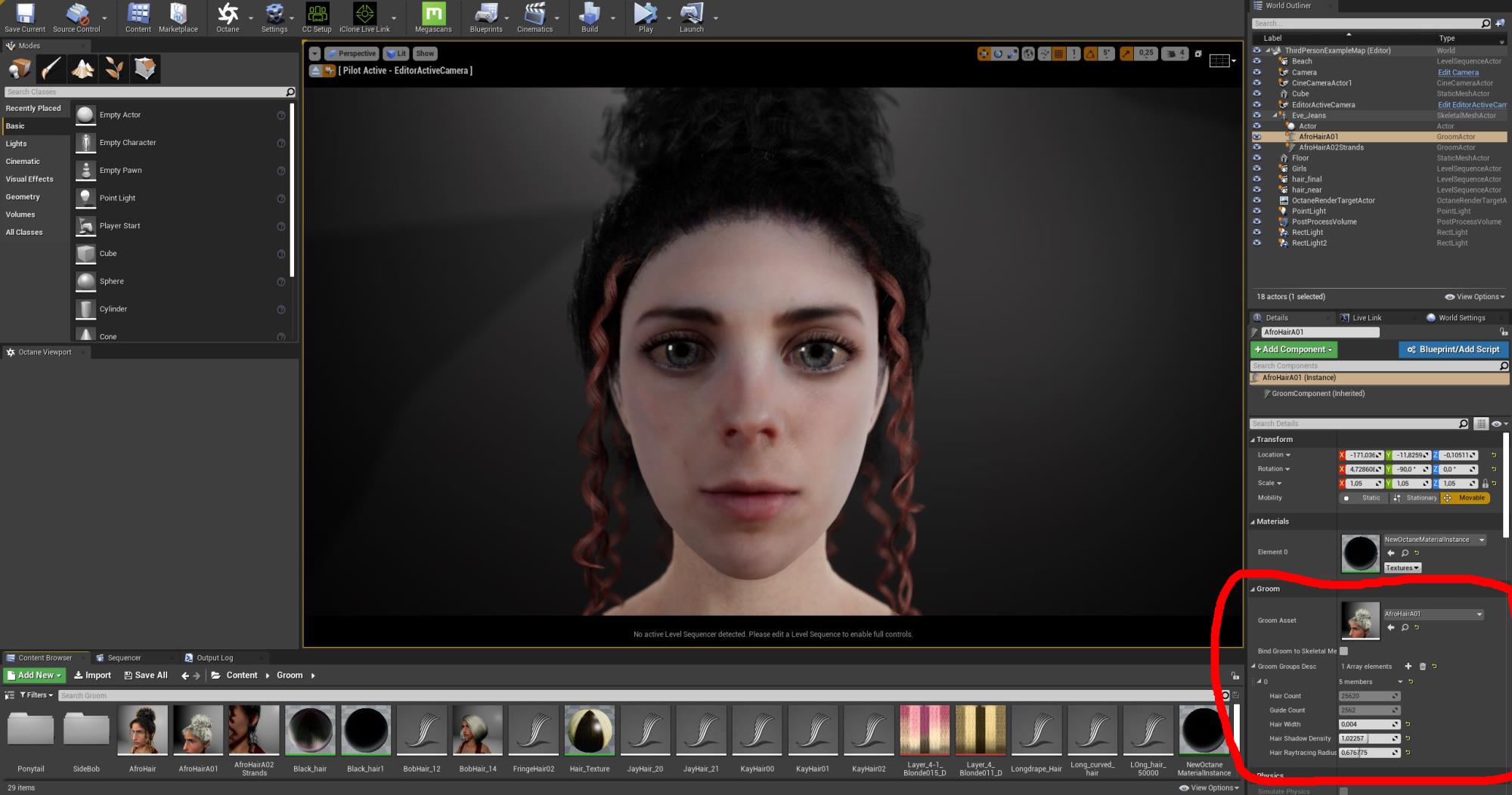
Task: Open the Perspective view dropdown
Action: point(352,54)
